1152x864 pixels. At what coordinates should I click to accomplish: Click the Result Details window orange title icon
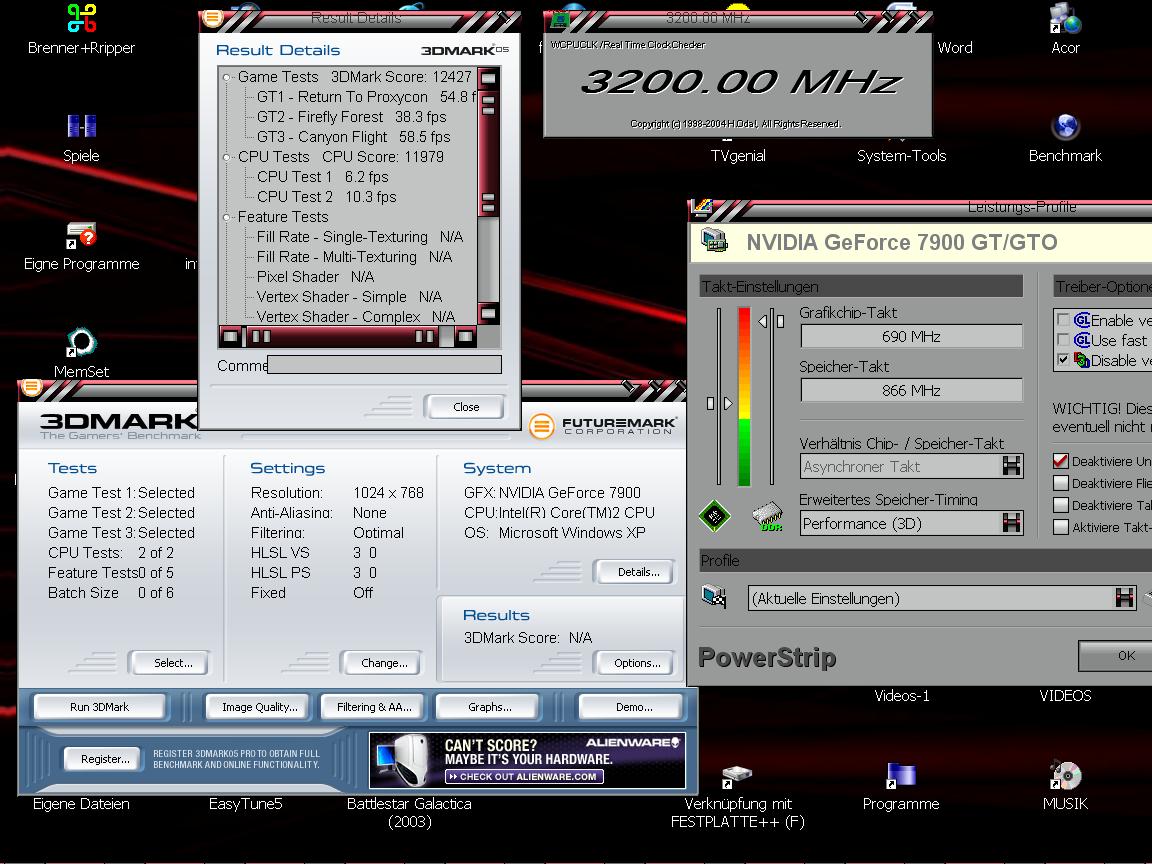[x=212, y=18]
